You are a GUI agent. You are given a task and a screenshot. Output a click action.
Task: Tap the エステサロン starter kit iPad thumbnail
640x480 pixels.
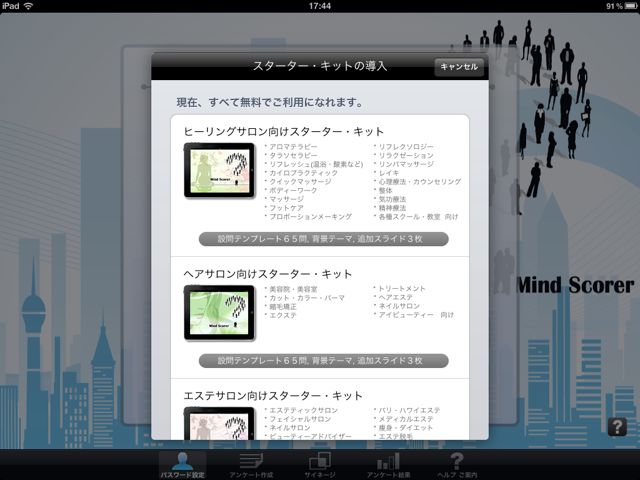220,423
